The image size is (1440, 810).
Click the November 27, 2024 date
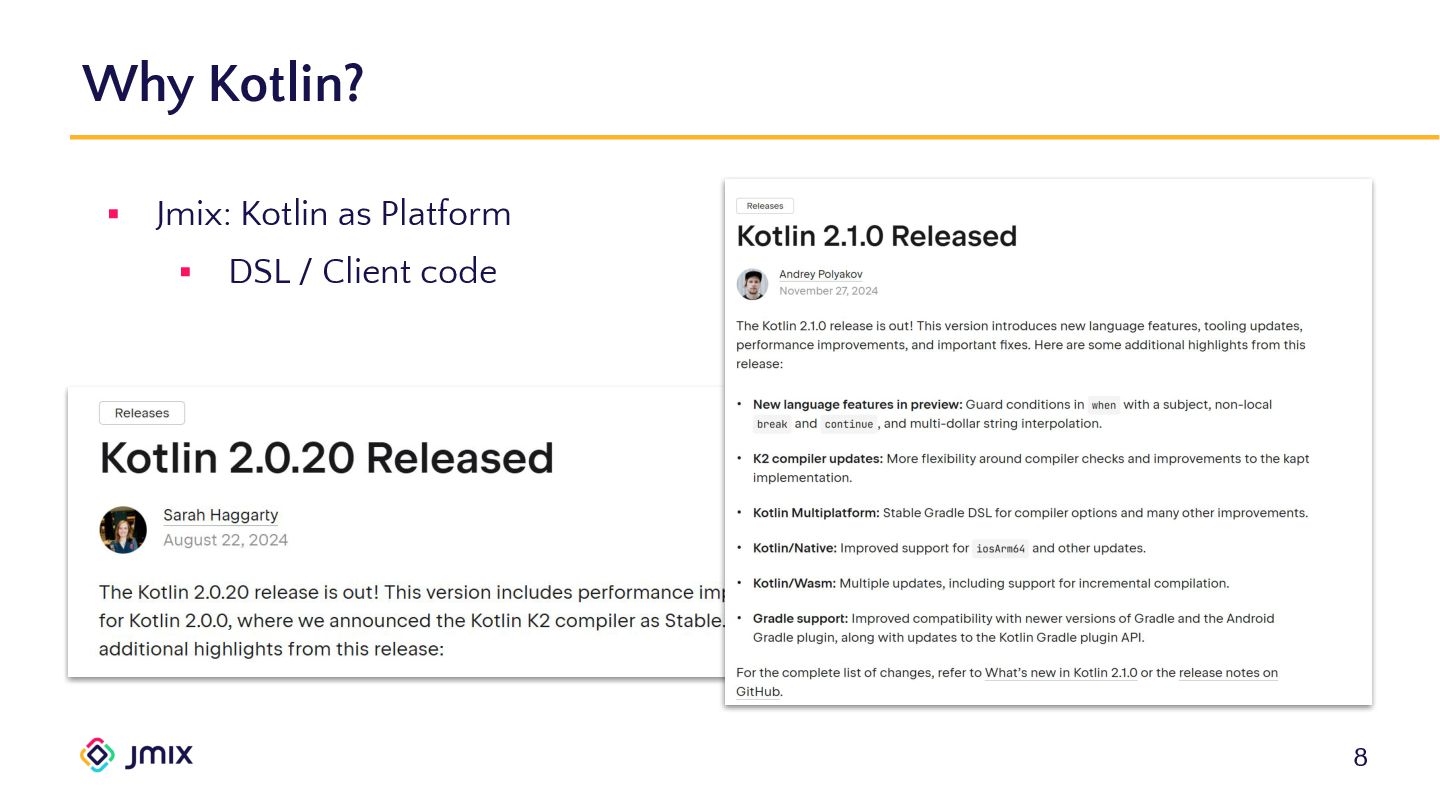828,291
